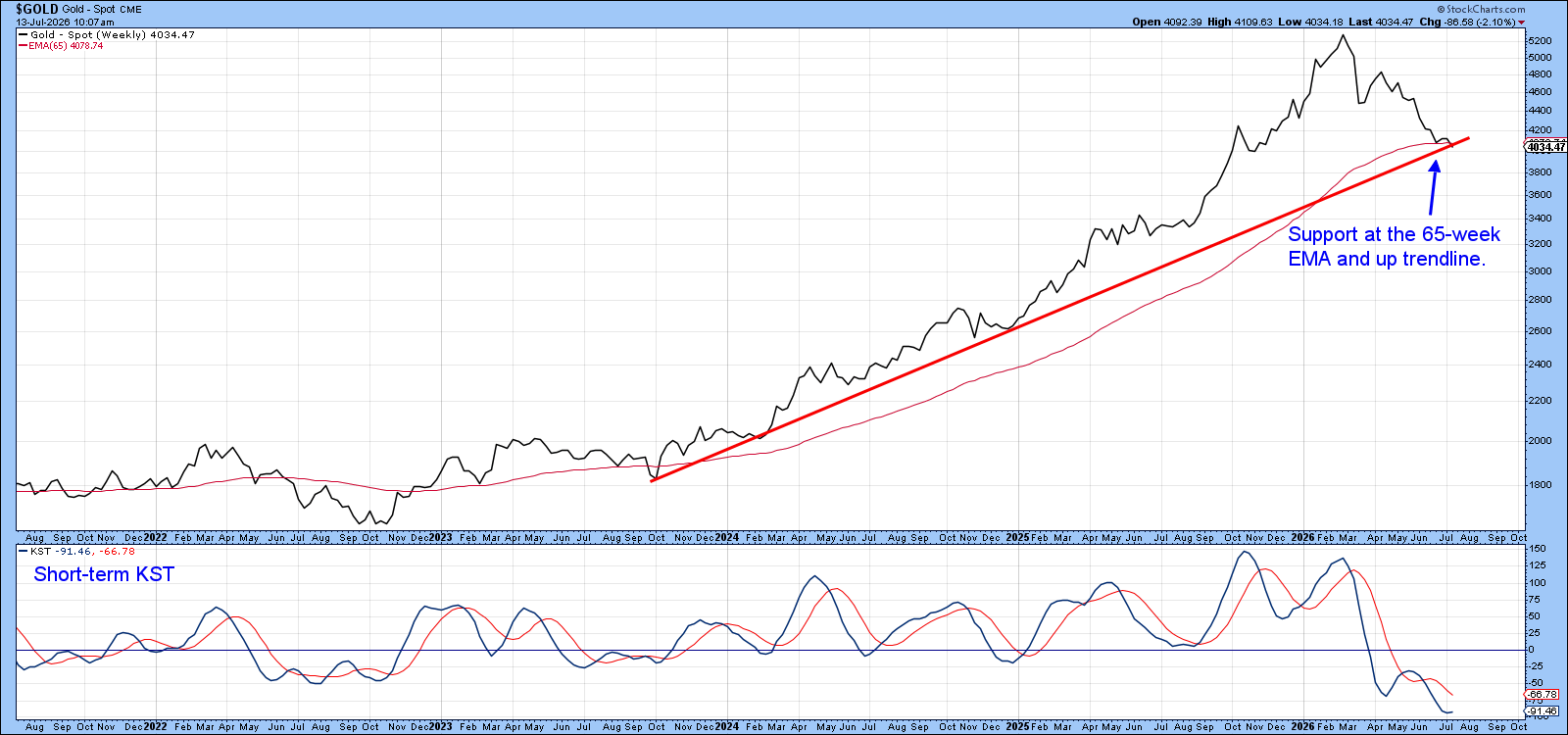Click the 'Gold - Spot (Weekly) 4034.47' legend entry
Image resolution: width=1568 pixels, height=735 pixels.
(x=113, y=34)
